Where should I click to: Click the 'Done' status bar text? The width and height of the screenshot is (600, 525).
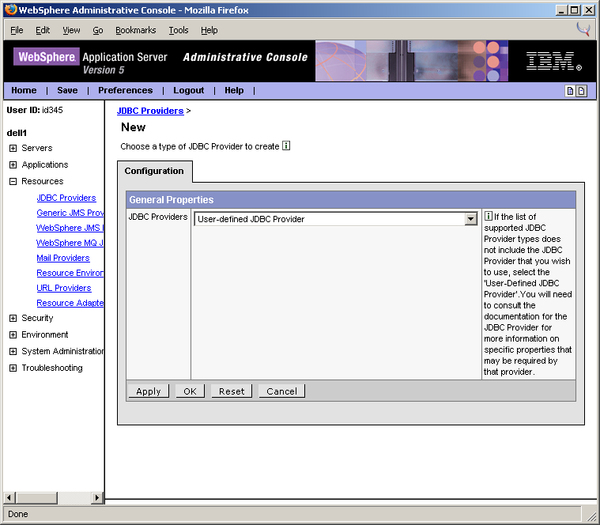click(x=18, y=514)
